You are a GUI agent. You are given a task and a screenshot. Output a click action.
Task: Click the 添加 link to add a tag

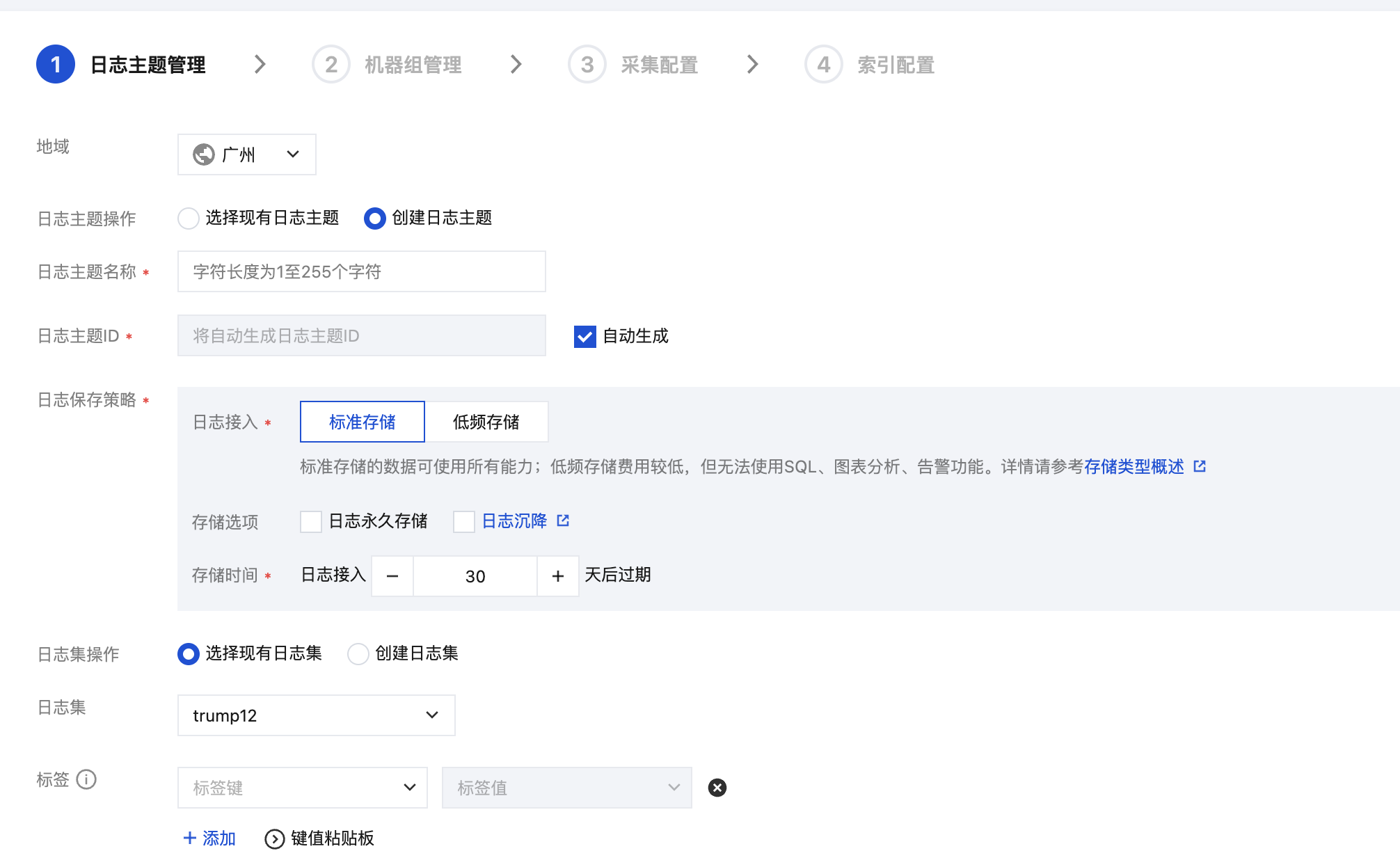[209, 838]
